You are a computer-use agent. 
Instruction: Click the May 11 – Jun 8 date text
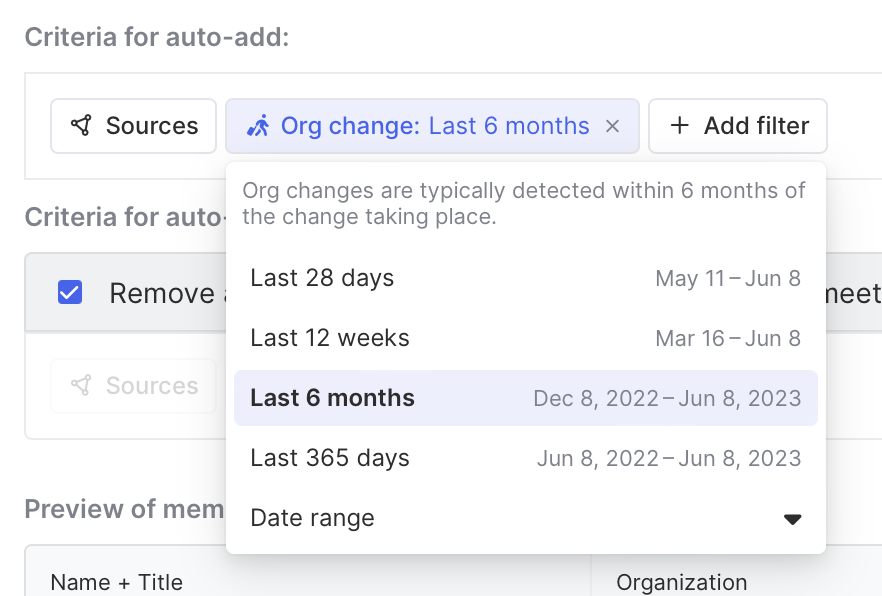(x=728, y=278)
